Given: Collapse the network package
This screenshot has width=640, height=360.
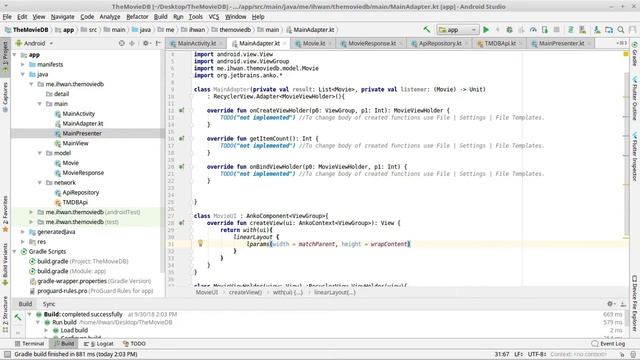Looking at the screenshot, I should pyautogui.click(x=40, y=182).
